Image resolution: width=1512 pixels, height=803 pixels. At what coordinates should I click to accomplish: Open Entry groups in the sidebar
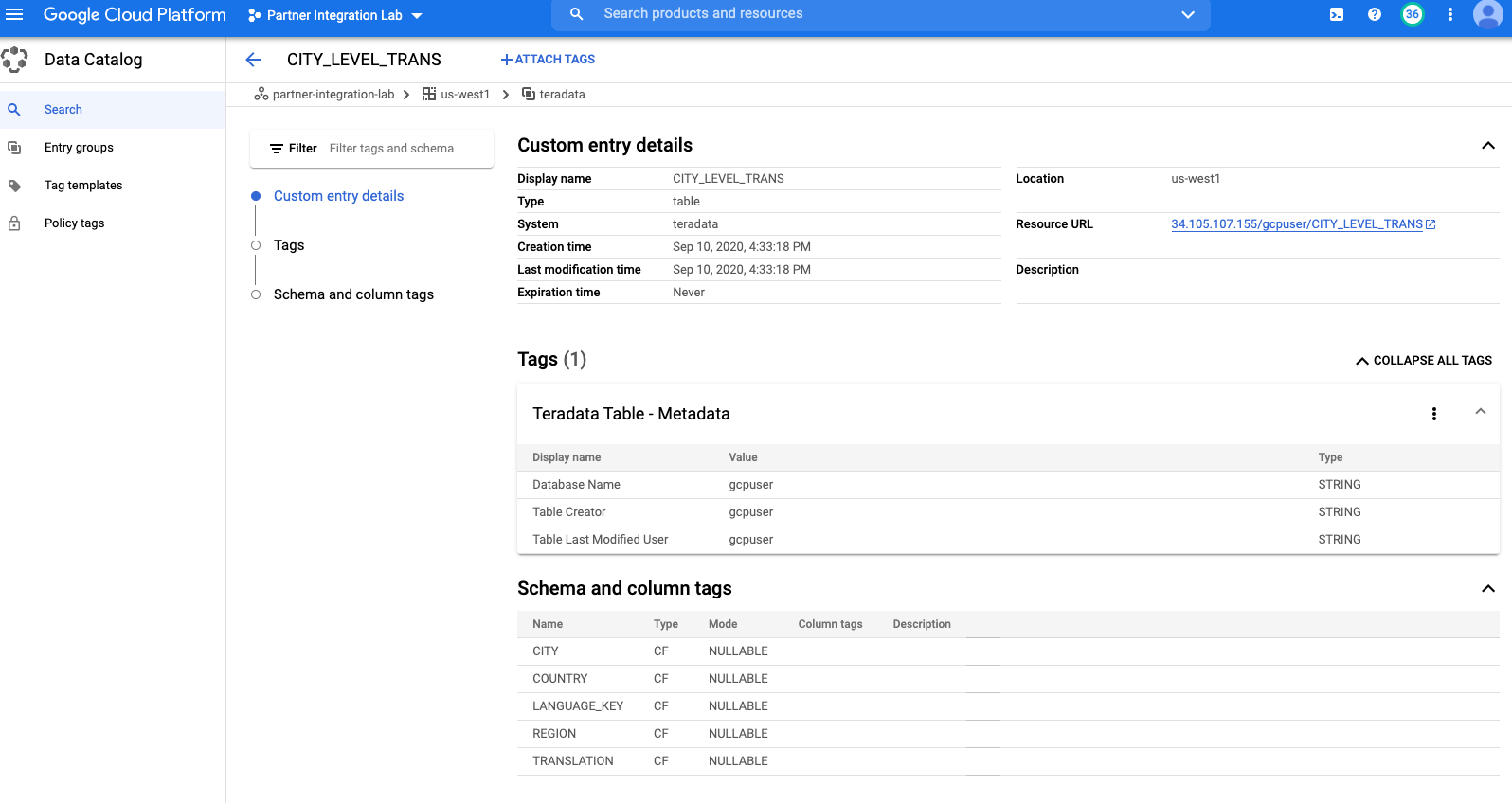pos(113,148)
